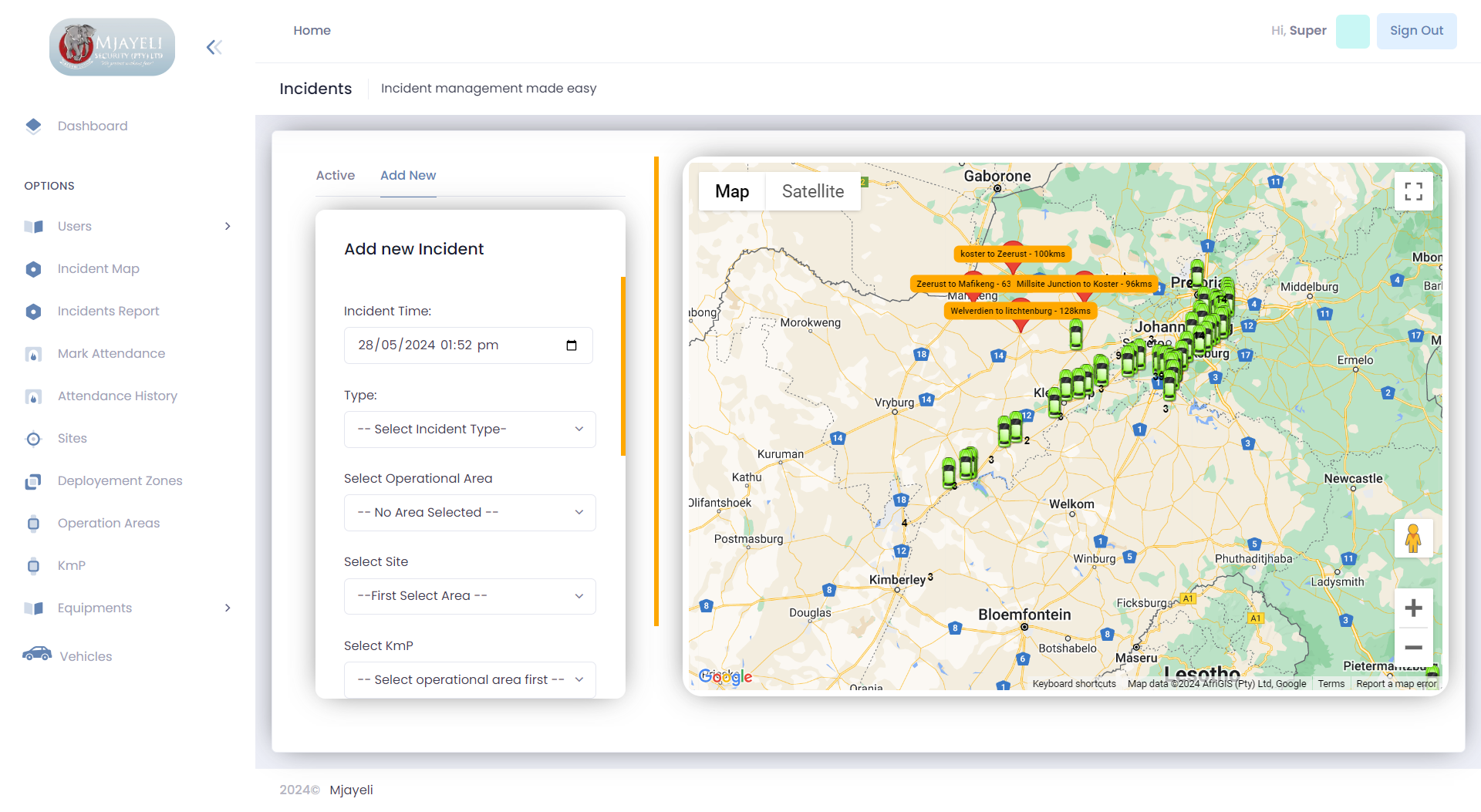
Task: Select the Sites target icon in sidebar
Action: pos(33,438)
